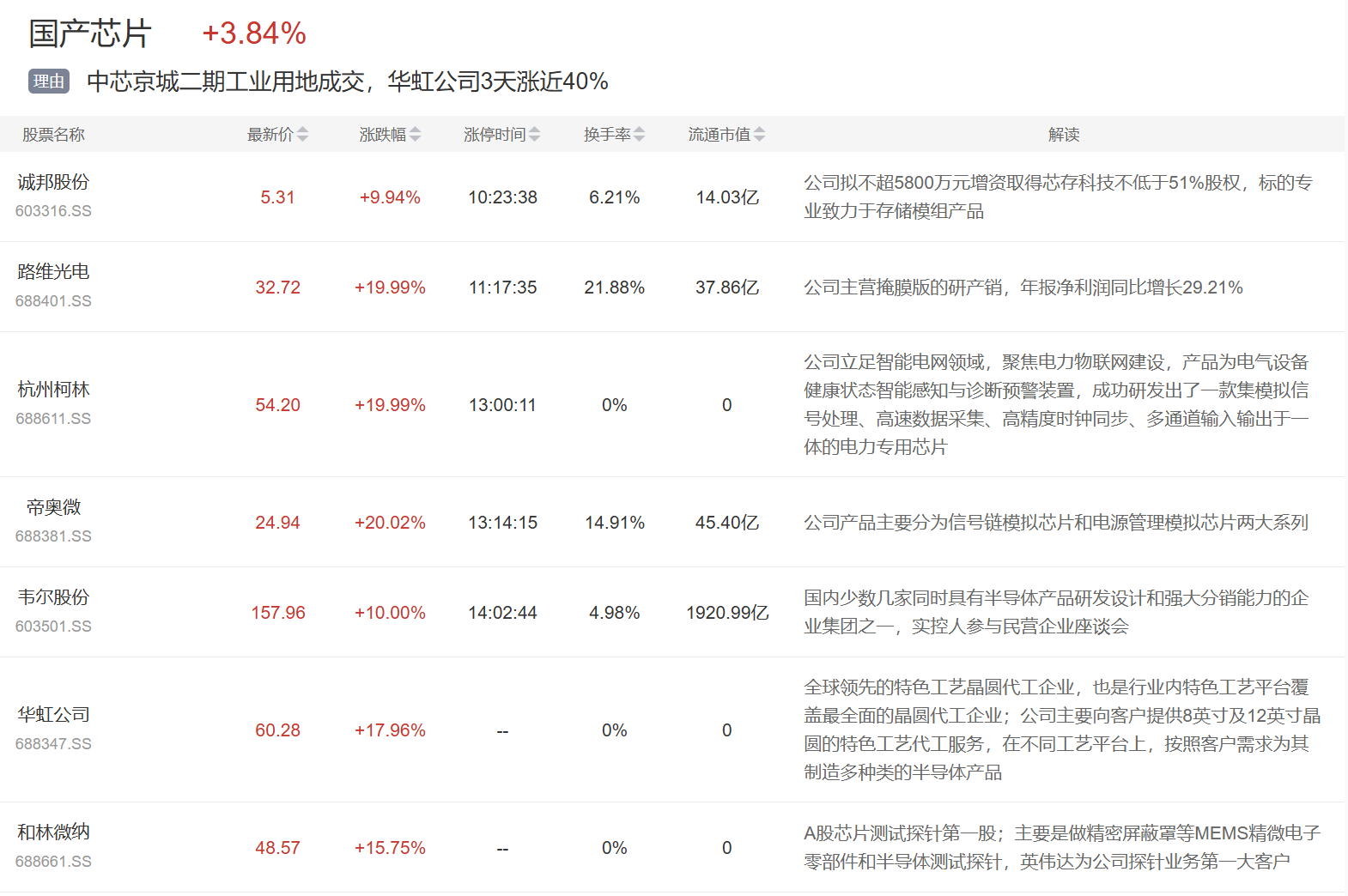Sort by 涨跌幅 column arrows
1348x896 pixels.
(415, 135)
